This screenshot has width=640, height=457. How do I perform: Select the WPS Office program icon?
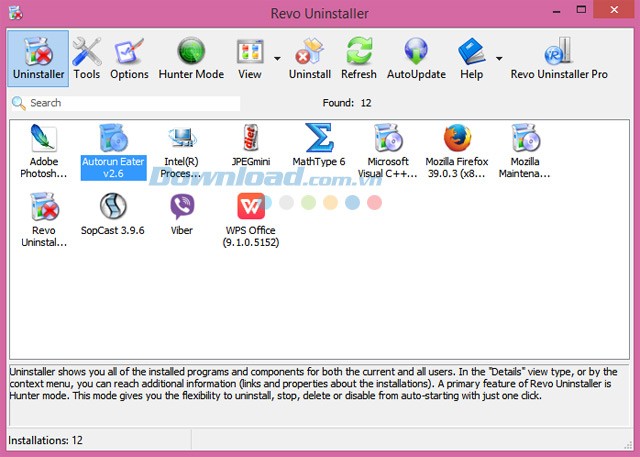coord(250,207)
